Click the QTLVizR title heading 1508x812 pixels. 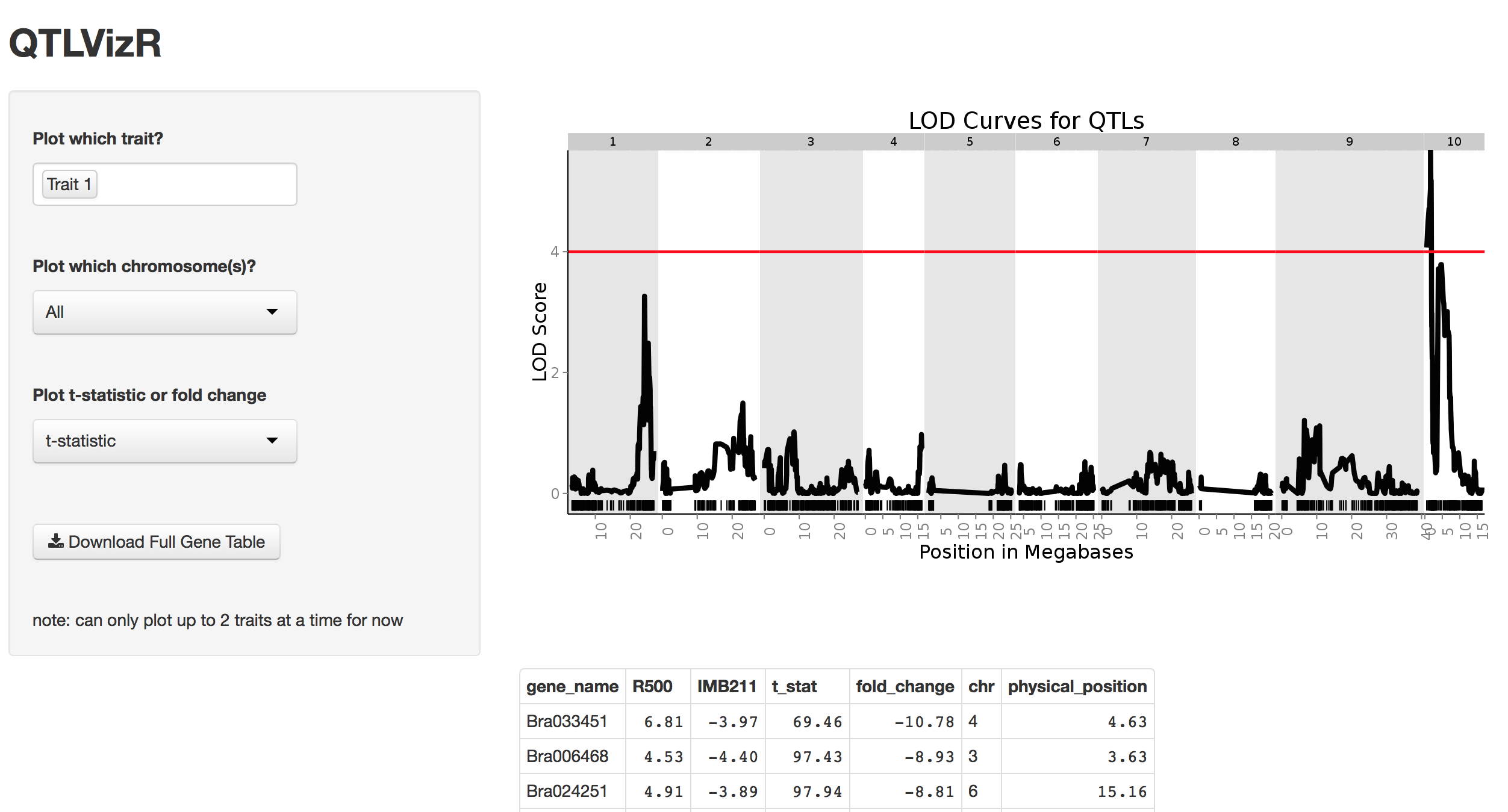86,43
